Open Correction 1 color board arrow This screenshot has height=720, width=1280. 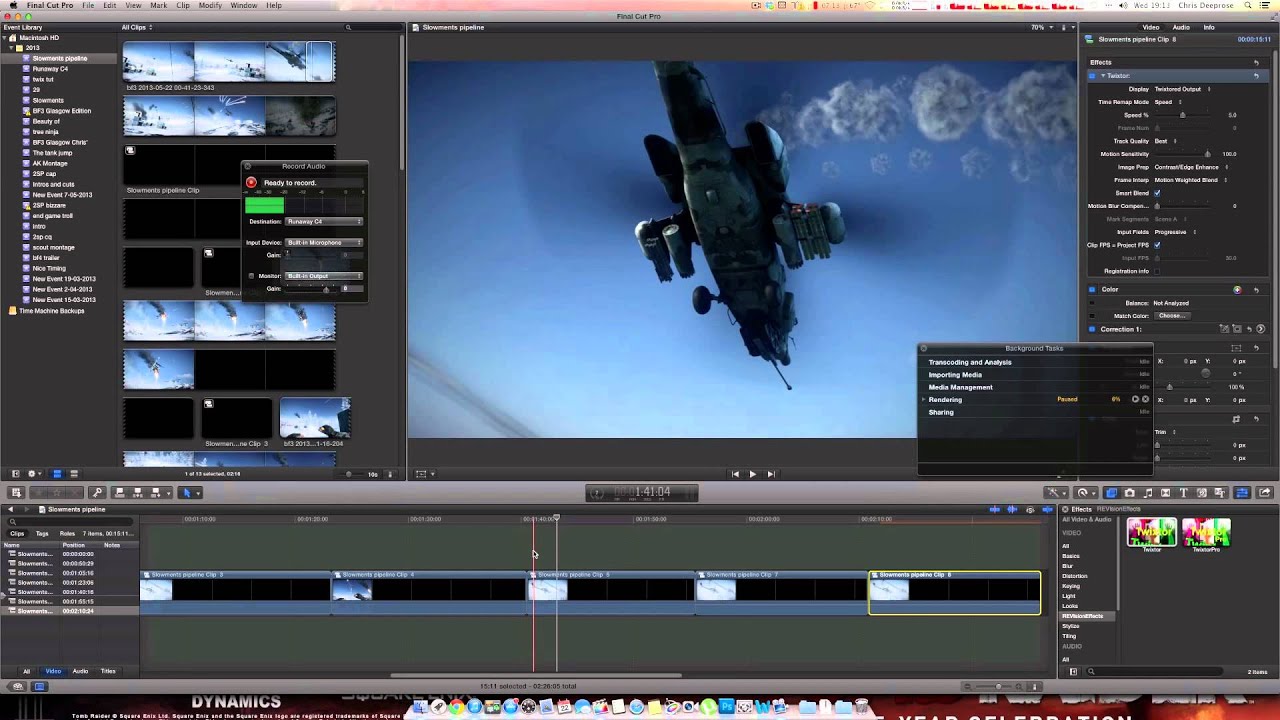click(1261, 329)
